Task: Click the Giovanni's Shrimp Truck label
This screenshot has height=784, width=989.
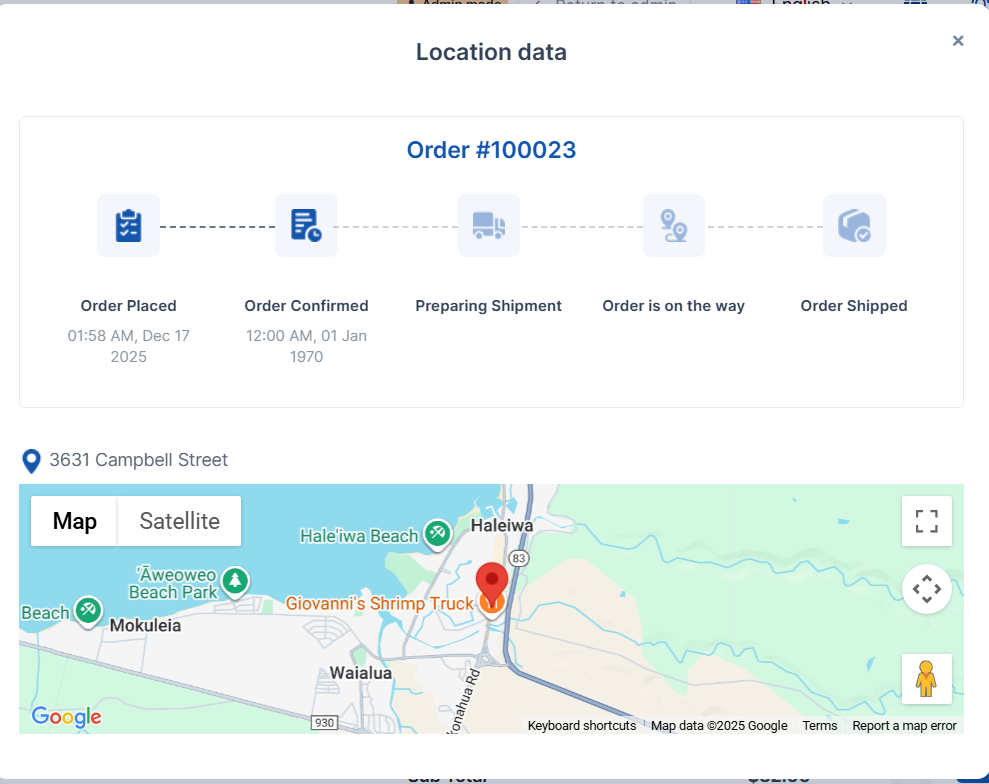Action: point(380,604)
